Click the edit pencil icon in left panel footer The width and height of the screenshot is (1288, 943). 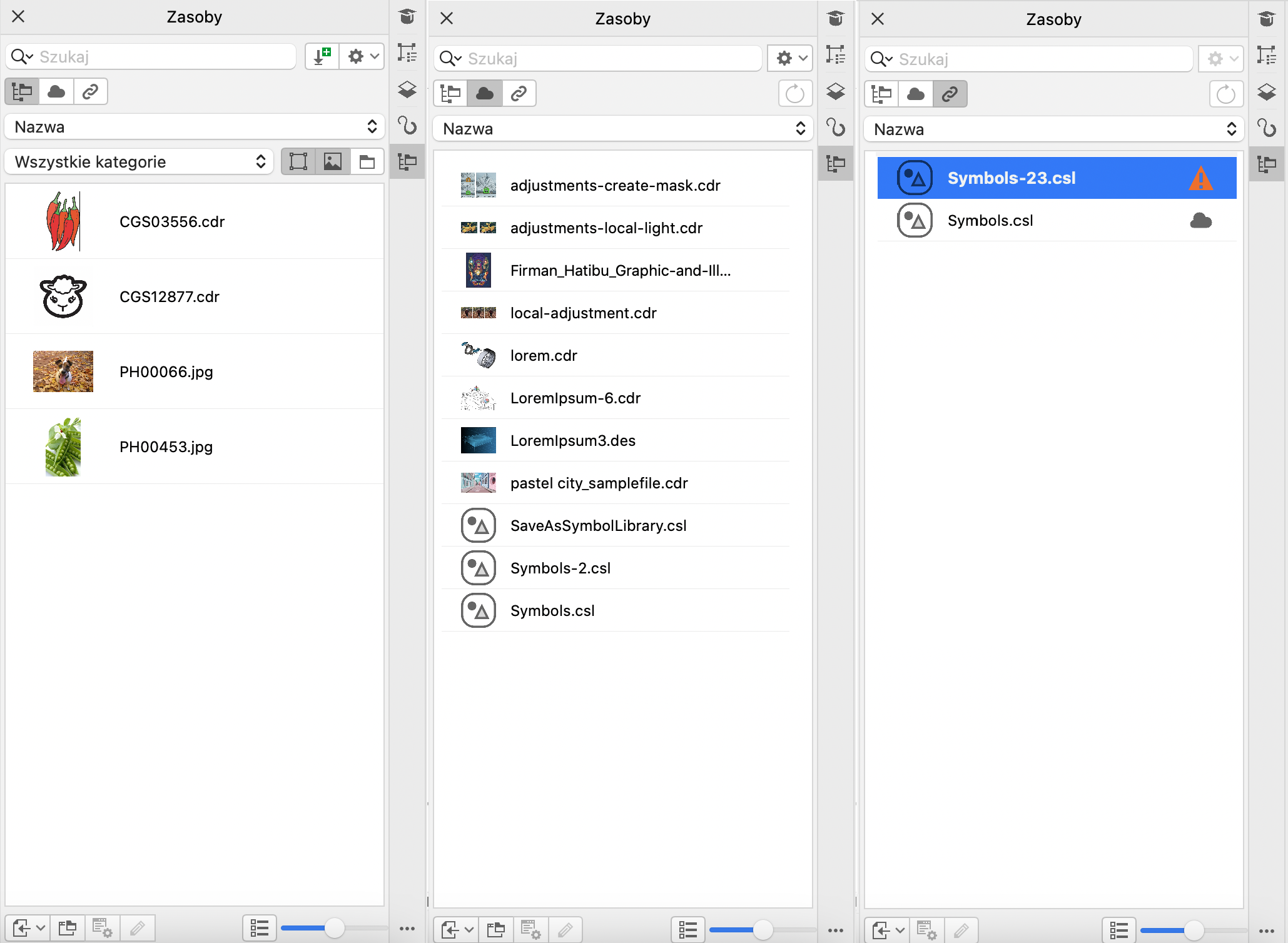click(138, 928)
